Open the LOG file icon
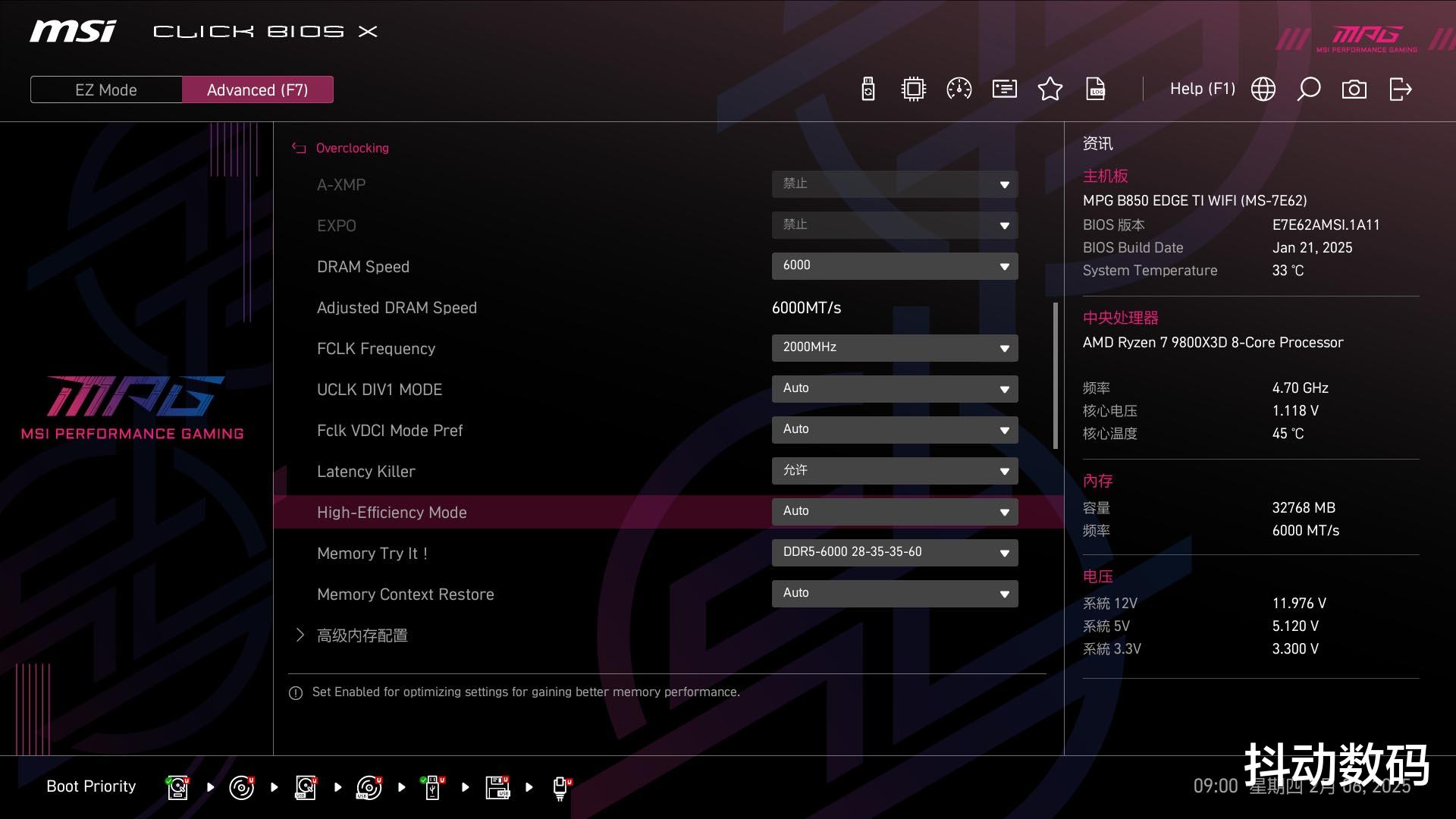Image resolution: width=1456 pixels, height=819 pixels. [1096, 89]
